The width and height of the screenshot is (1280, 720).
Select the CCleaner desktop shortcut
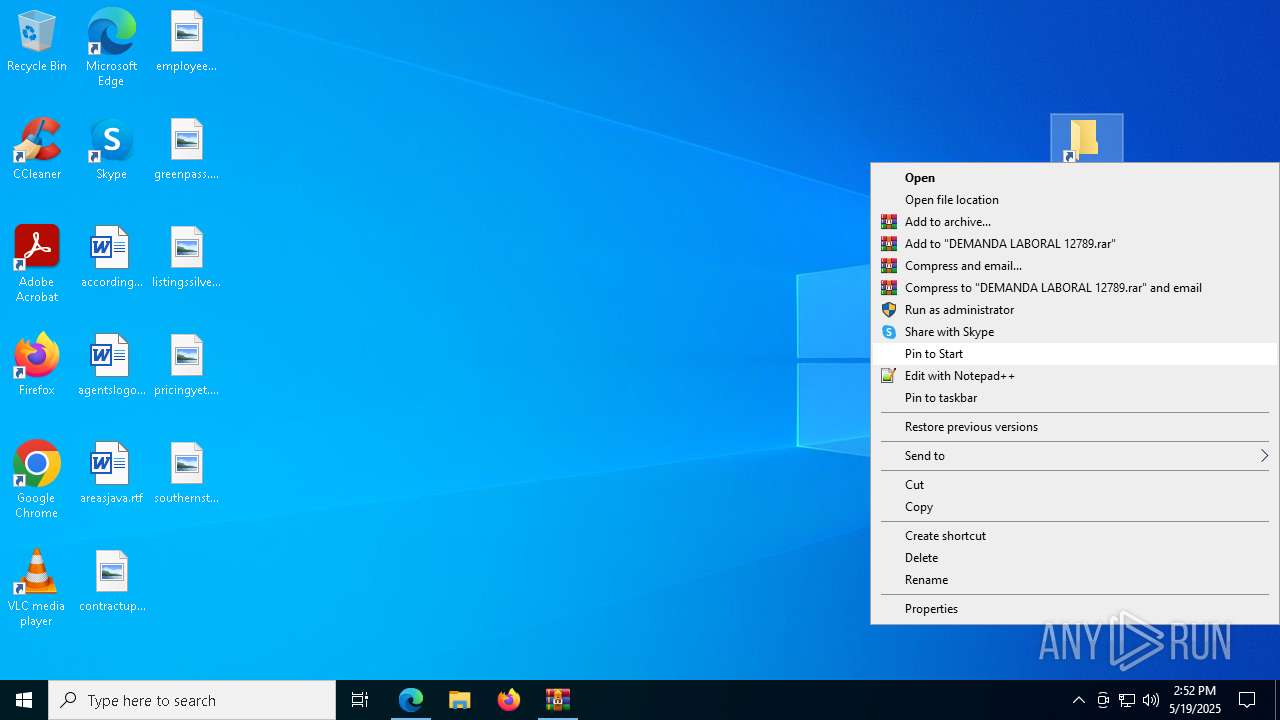coord(37,150)
